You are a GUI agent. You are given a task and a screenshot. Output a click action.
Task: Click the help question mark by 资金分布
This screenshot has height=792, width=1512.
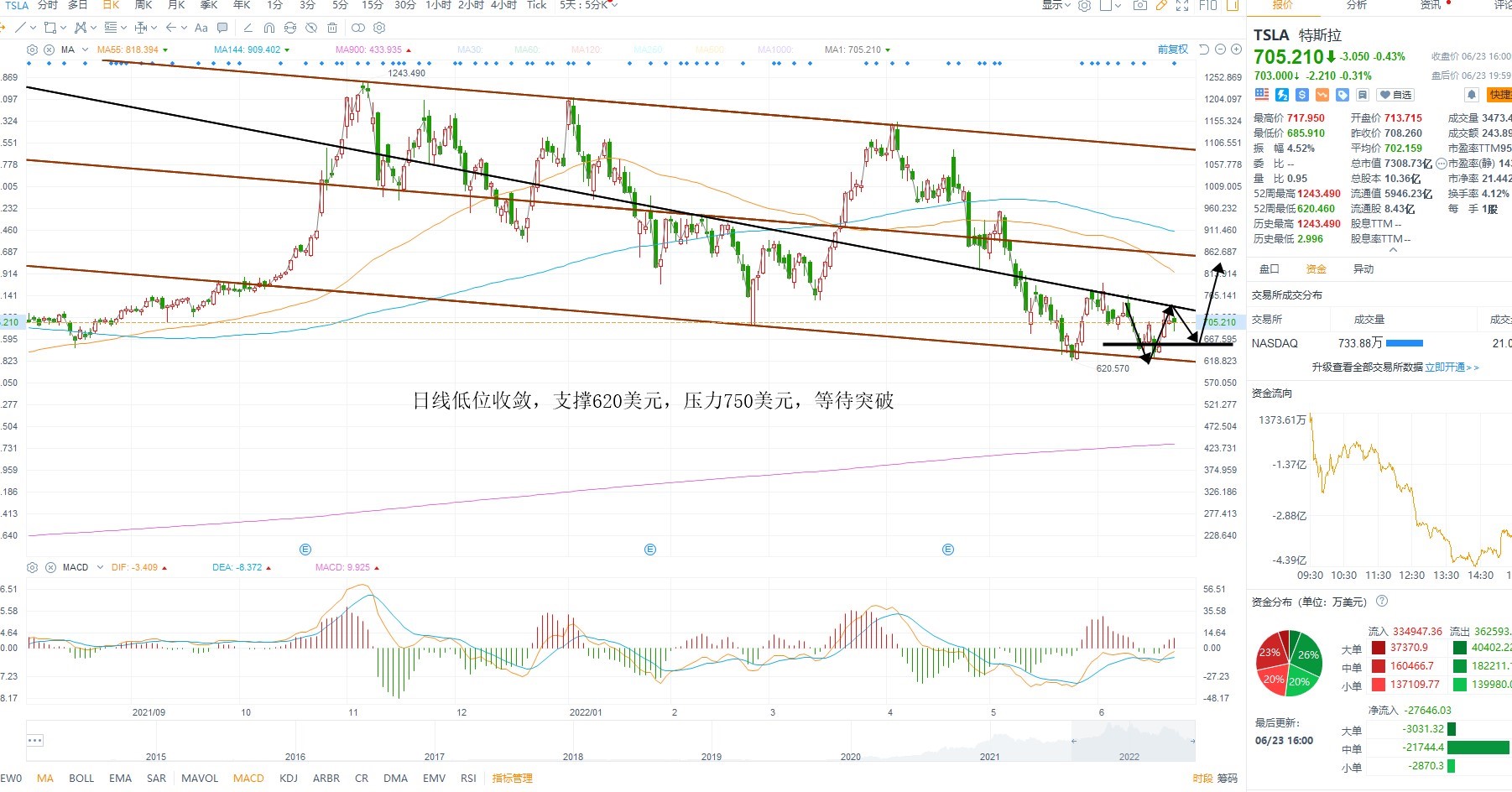tap(1382, 601)
